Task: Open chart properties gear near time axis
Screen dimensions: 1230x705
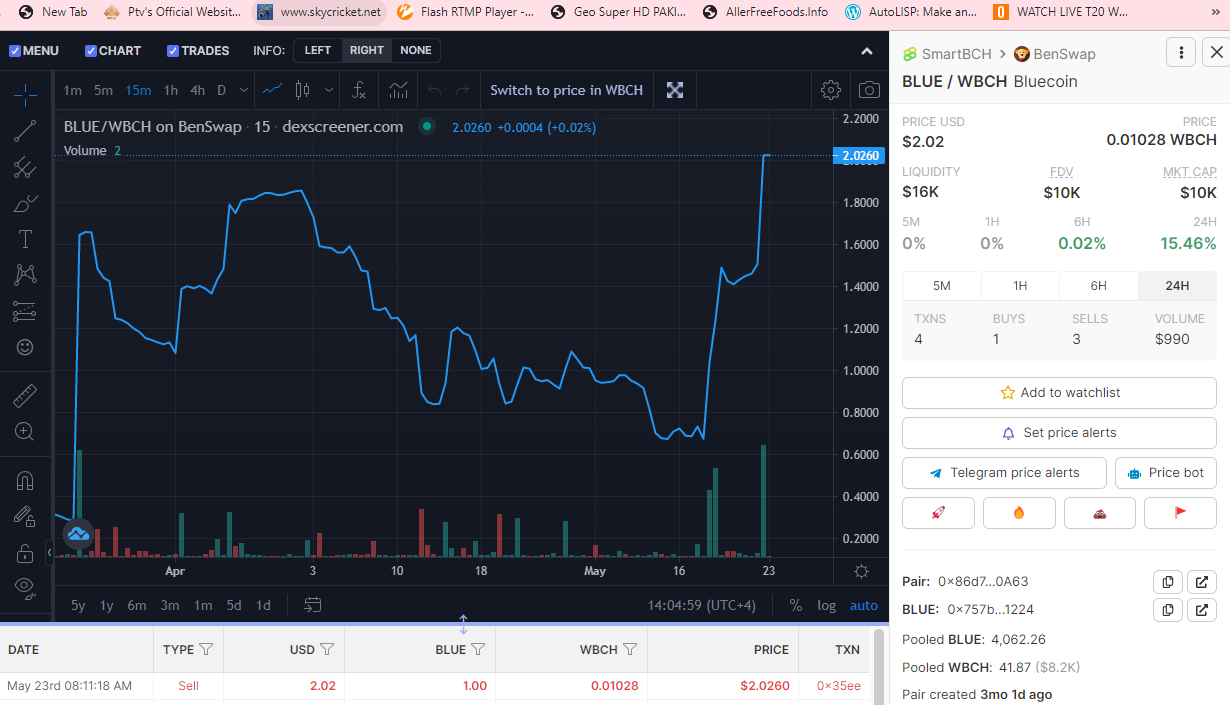Action: pos(861,571)
